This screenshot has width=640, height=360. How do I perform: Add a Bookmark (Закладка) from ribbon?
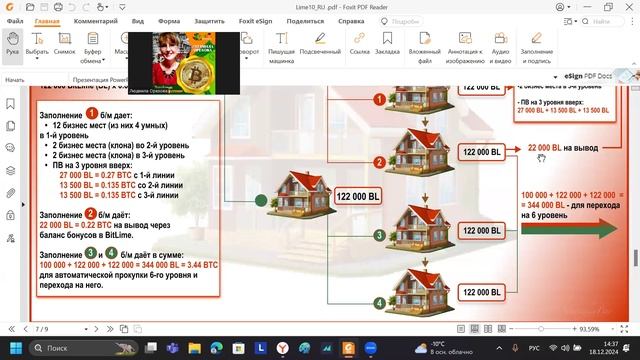(x=387, y=44)
